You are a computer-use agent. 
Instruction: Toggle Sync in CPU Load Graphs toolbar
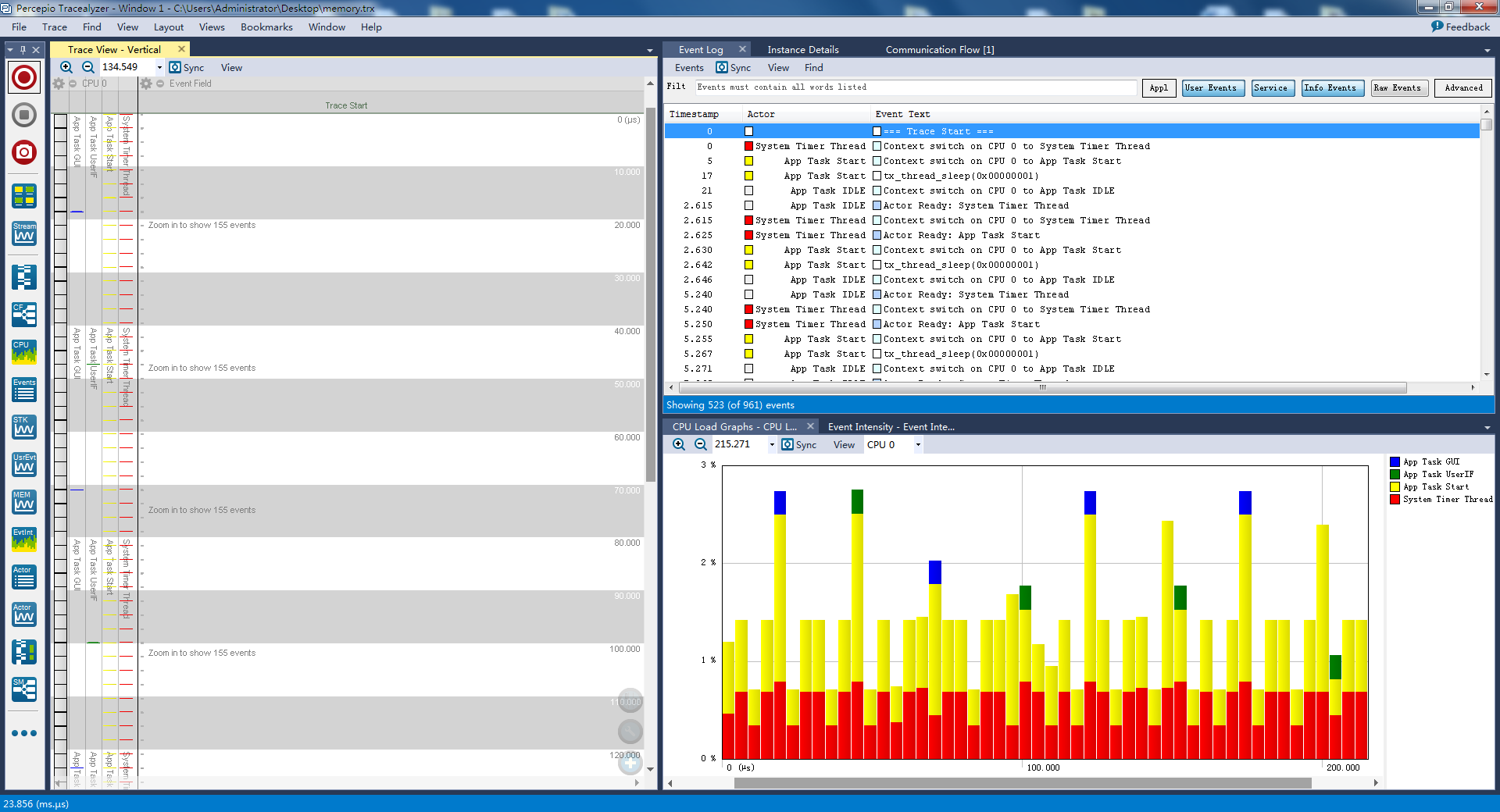pos(798,445)
